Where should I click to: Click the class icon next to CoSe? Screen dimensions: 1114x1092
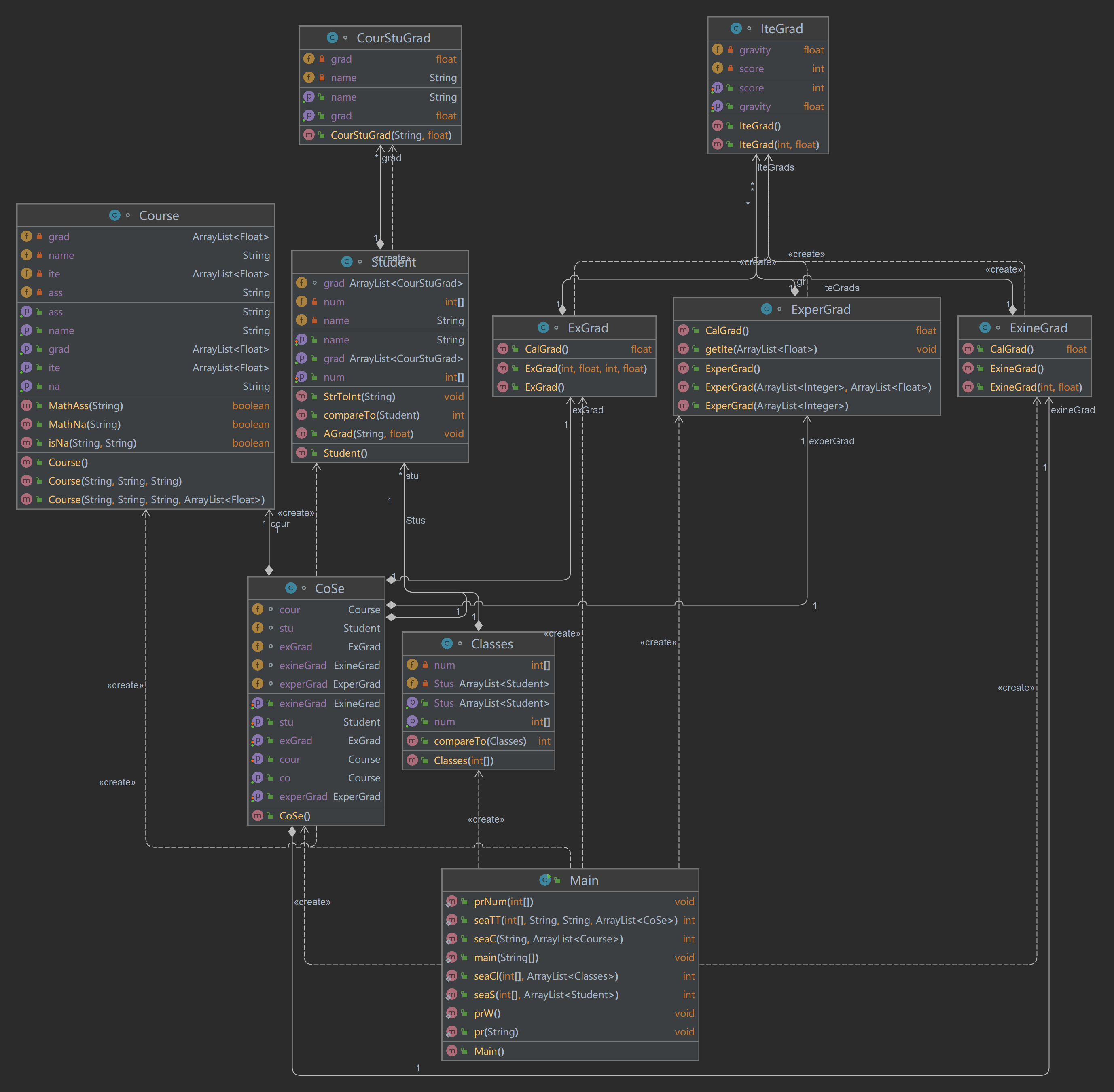(291, 588)
